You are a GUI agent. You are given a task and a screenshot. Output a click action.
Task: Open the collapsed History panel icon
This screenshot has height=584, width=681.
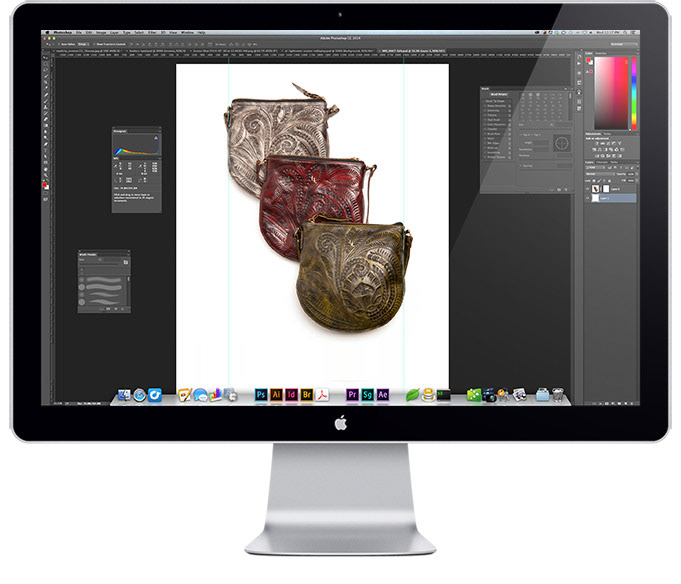pos(579,56)
